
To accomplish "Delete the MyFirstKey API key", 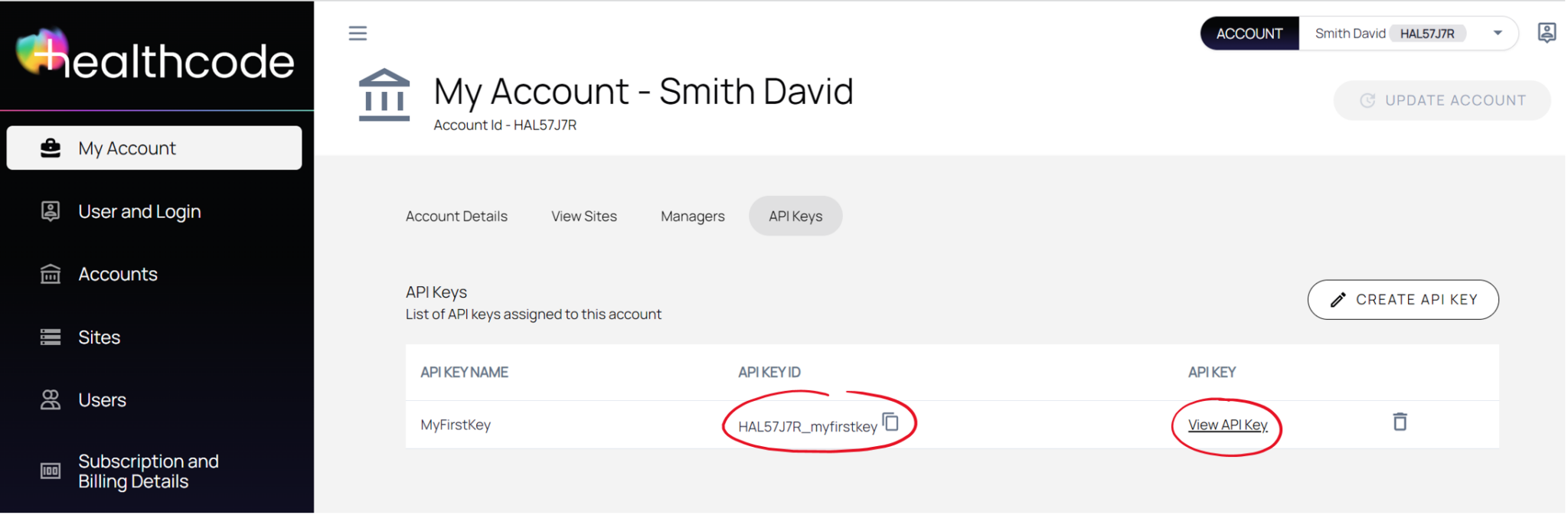I will click(1400, 422).
